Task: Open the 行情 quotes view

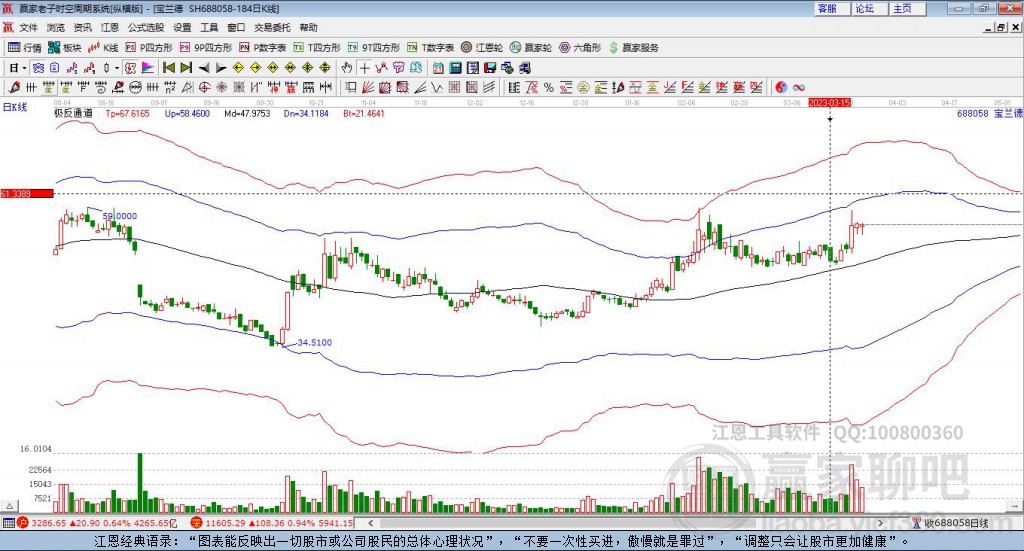Action: [x=24, y=48]
